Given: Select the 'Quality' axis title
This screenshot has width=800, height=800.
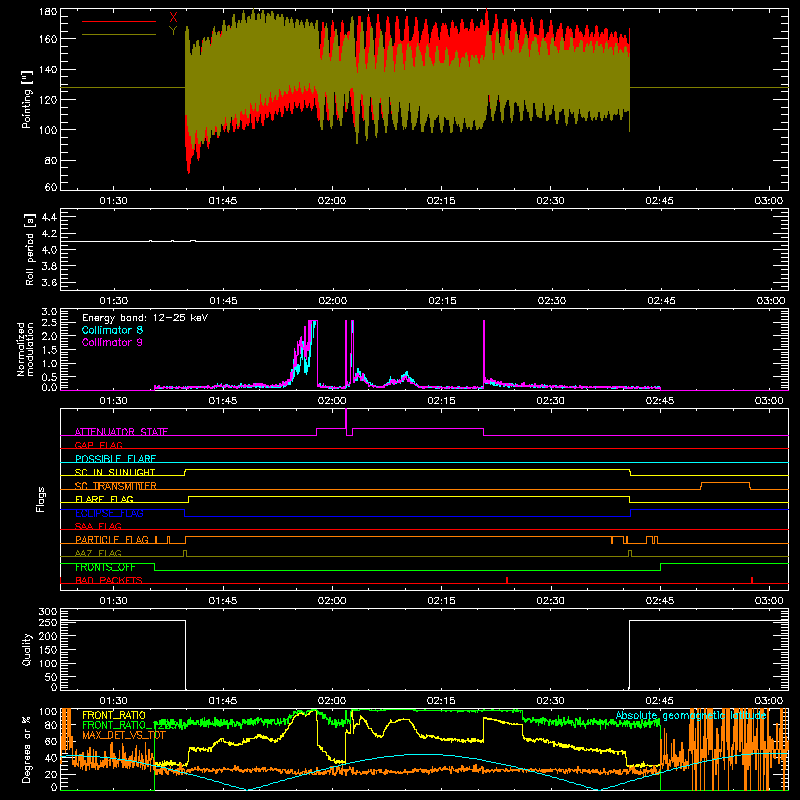Looking at the screenshot, I should tap(27, 649).
